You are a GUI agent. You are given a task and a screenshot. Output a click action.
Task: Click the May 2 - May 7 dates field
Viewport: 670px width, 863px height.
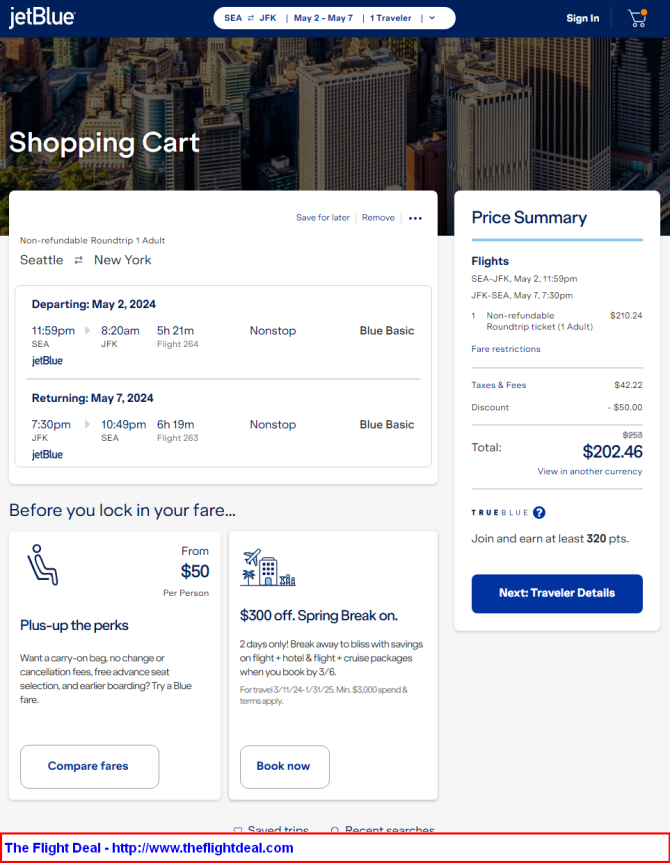(323, 18)
